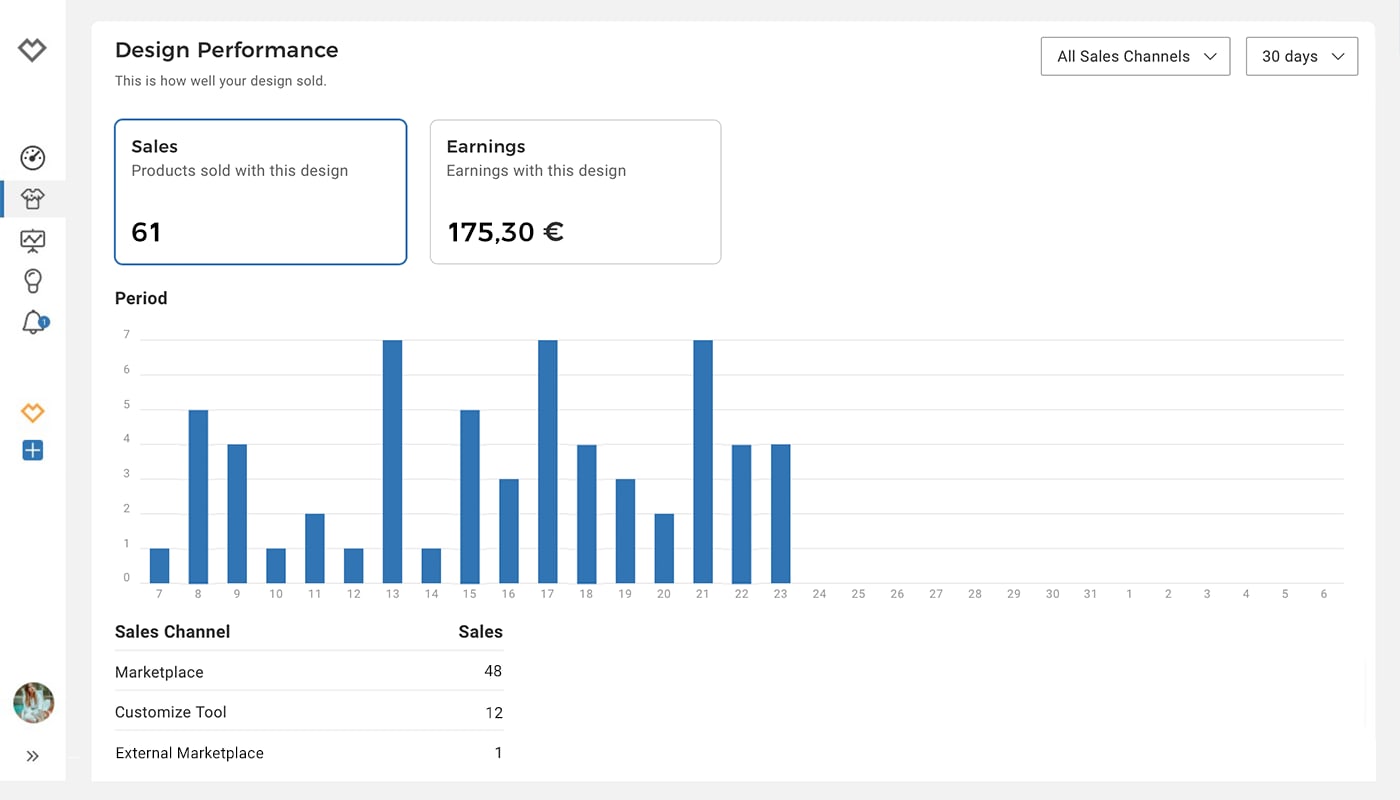Viewport: 1400px width, 800px height.
Task: Select the T-shirt designs sidebar icon
Action: click(33, 199)
